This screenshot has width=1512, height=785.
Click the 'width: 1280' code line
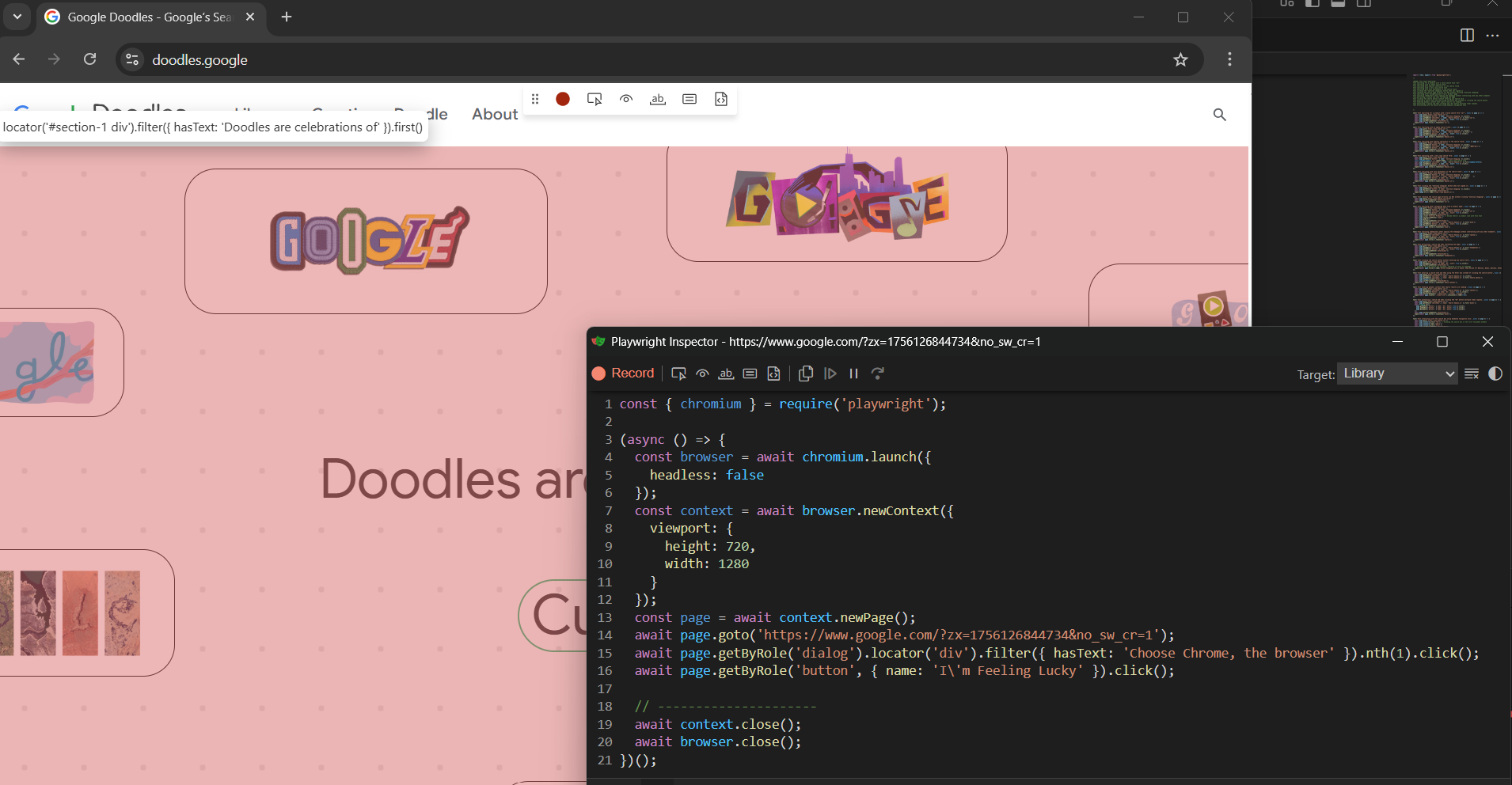click(x=707, y=563)
